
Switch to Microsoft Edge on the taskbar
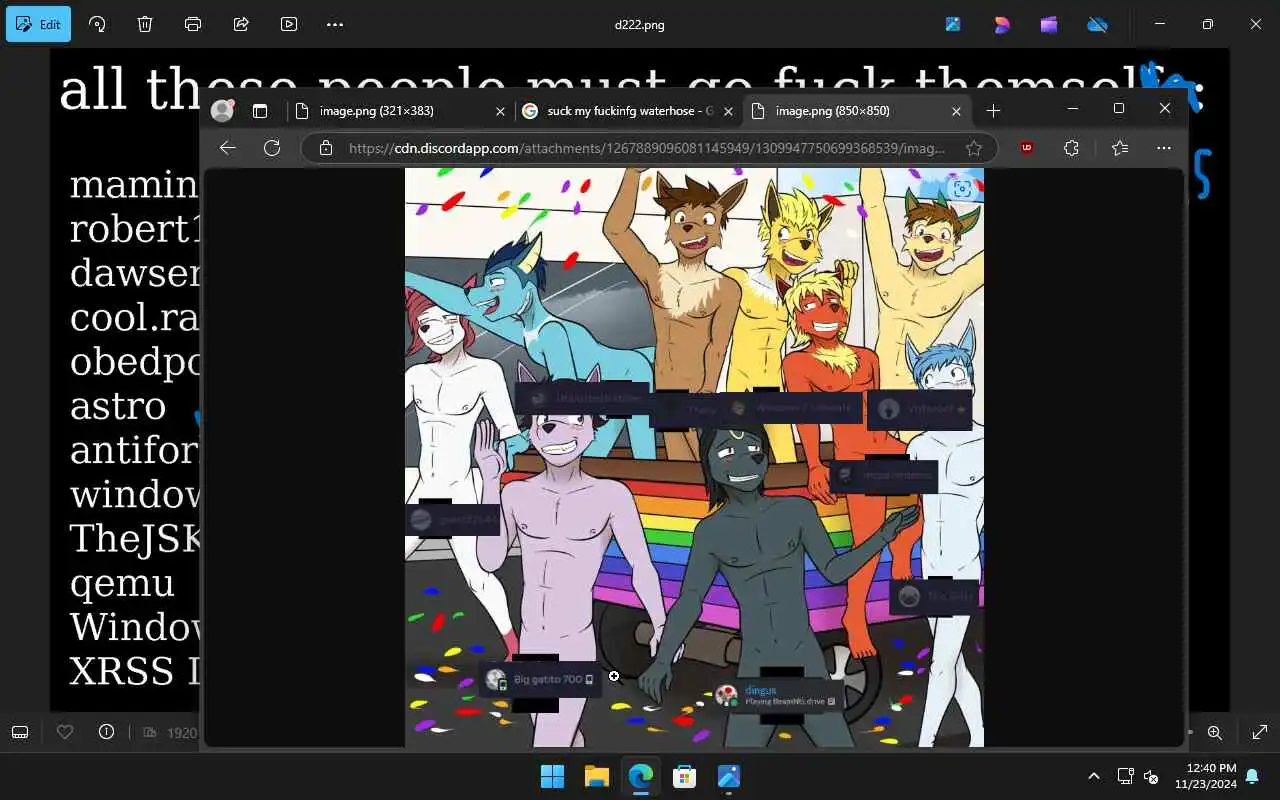tap(641, 776)
